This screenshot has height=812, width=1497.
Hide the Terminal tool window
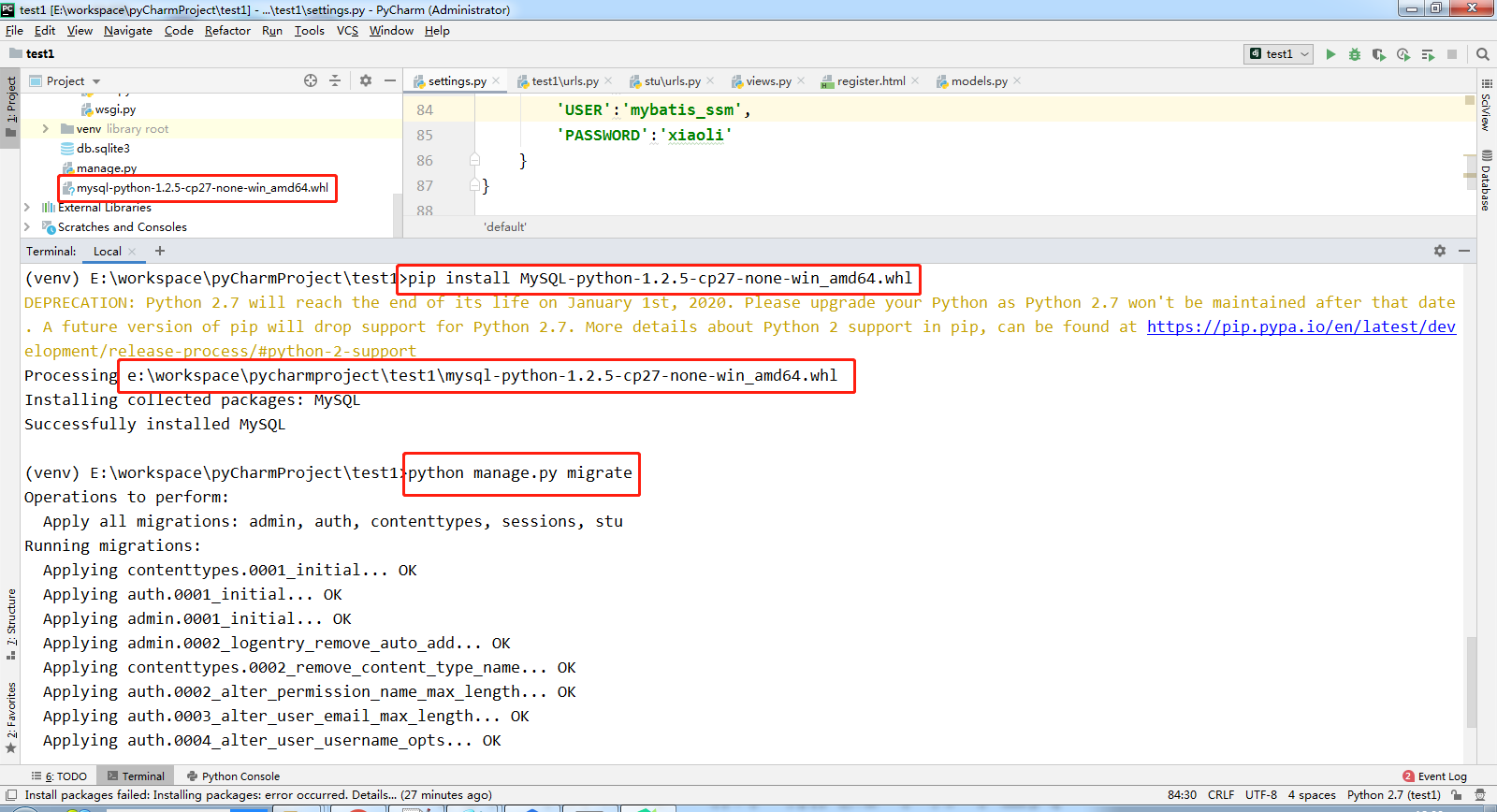[x=1464, y=251]
